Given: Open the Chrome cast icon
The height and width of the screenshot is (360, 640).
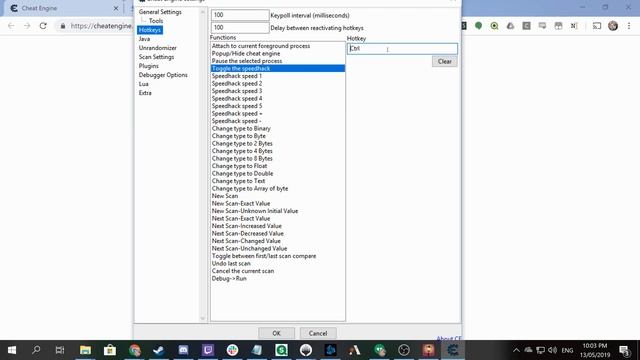Looking at the screenshot, I should tap(597, 26).
